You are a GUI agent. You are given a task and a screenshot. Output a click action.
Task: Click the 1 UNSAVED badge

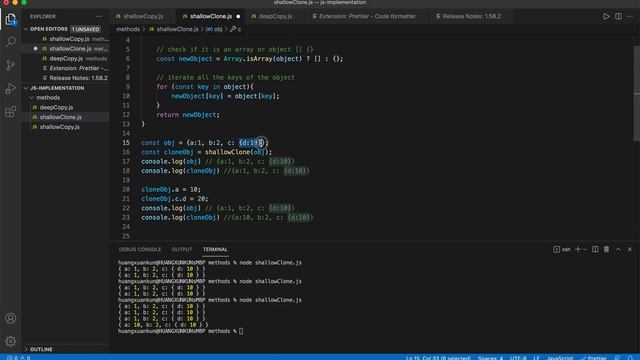click(x=85, y=29)
